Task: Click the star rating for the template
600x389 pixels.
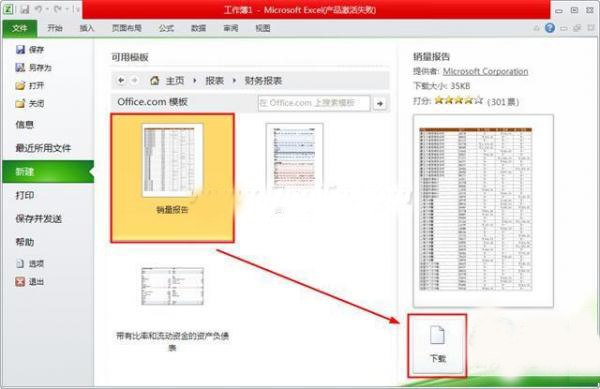Action: 458,101
